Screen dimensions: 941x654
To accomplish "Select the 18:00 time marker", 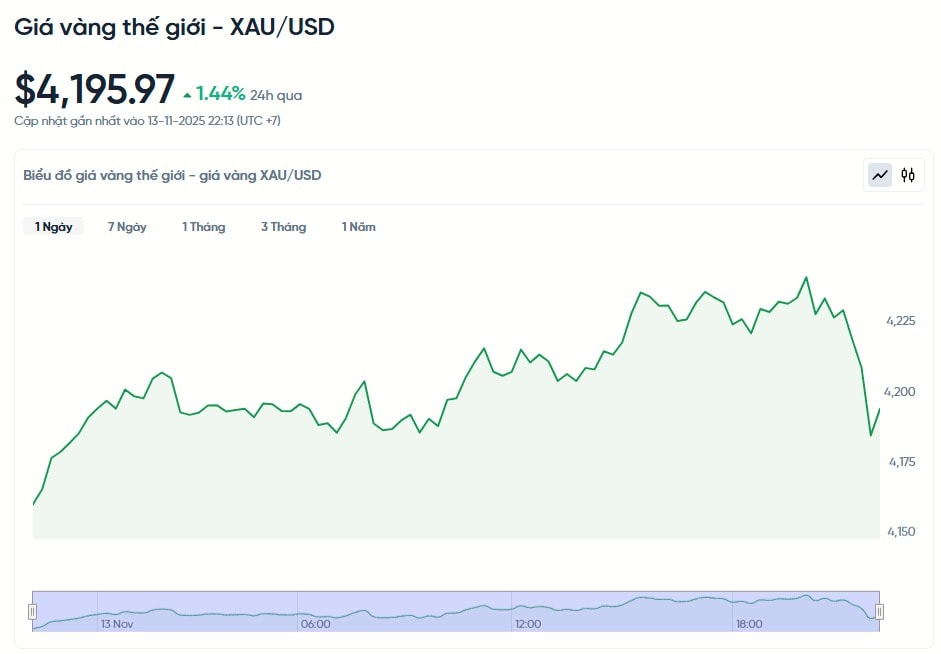I will (x=749, y=624).
